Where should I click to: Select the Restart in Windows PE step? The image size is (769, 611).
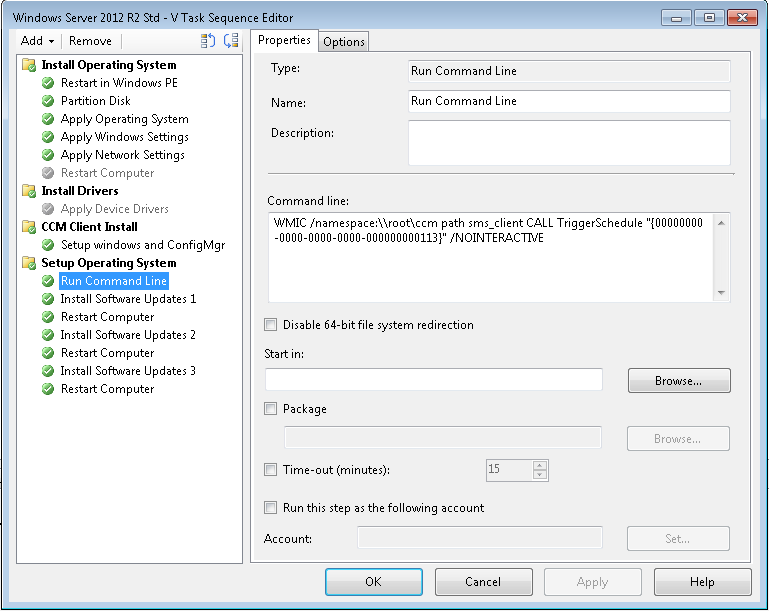click(119, 83)
